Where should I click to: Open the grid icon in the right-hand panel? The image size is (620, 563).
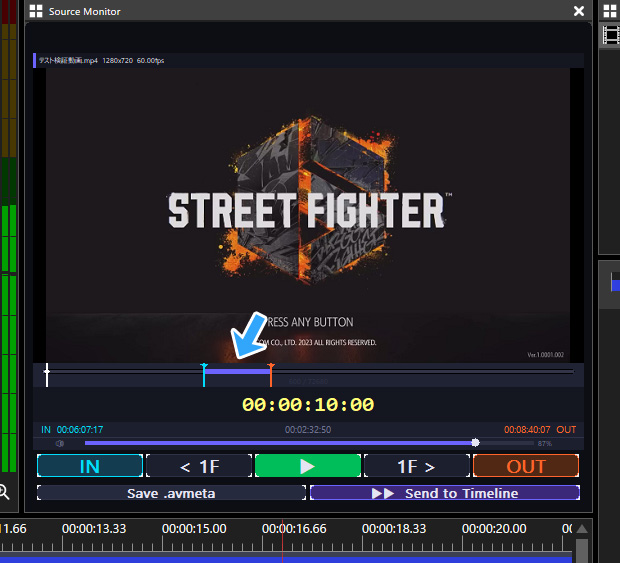[610, 11]
